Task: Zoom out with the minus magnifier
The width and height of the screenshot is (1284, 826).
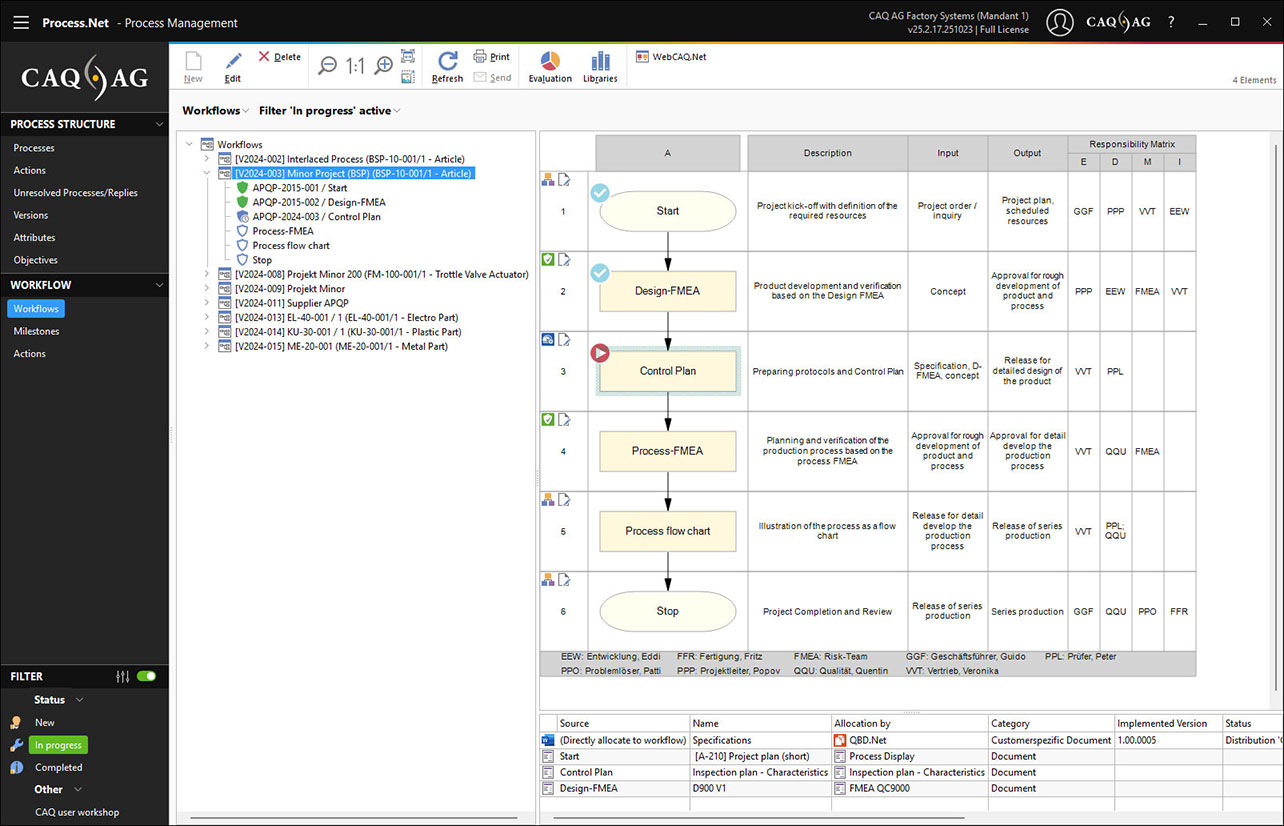Action: [x=327, y=66]
